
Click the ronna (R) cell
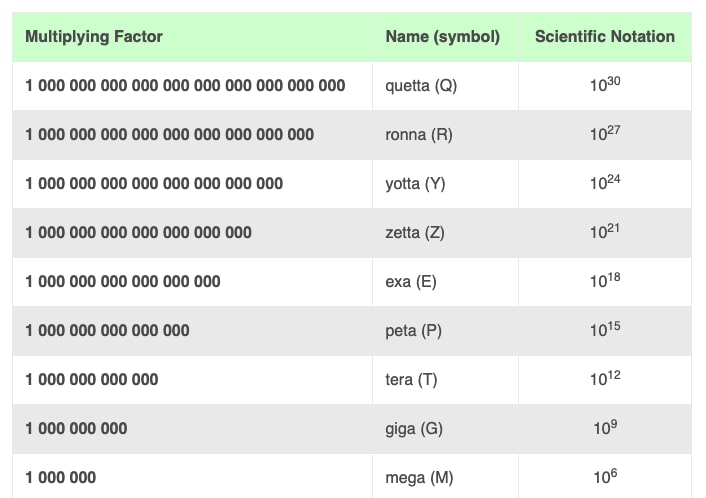coord(419,134)
